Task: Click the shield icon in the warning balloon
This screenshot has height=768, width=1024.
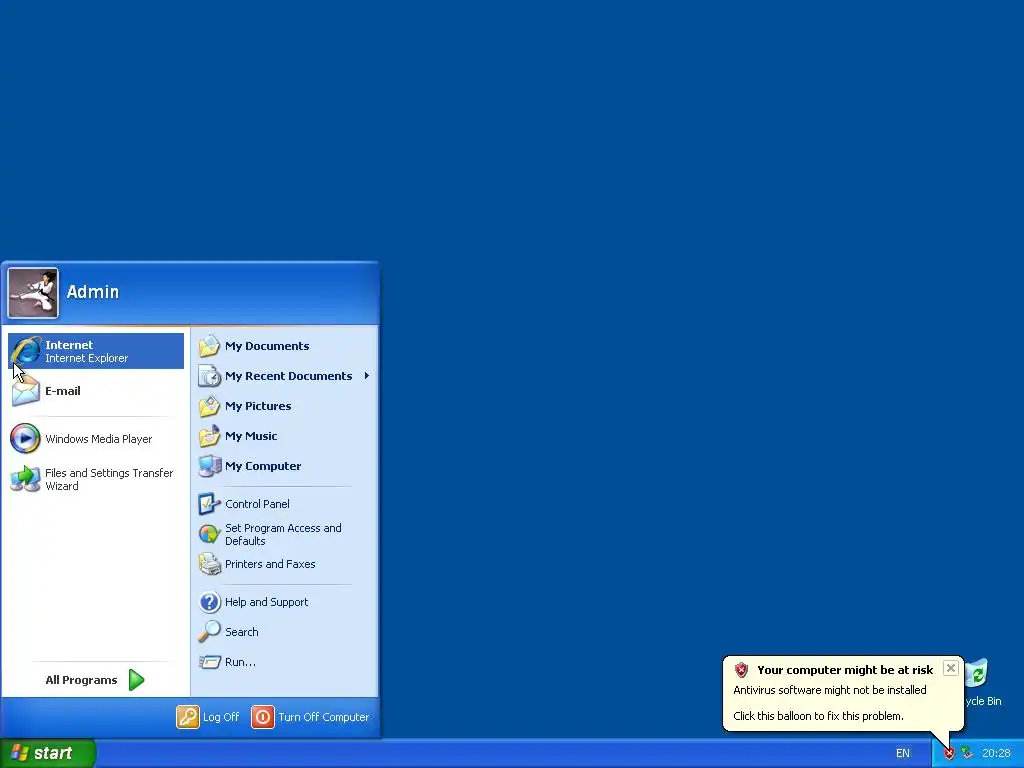Action: (741, 670)
